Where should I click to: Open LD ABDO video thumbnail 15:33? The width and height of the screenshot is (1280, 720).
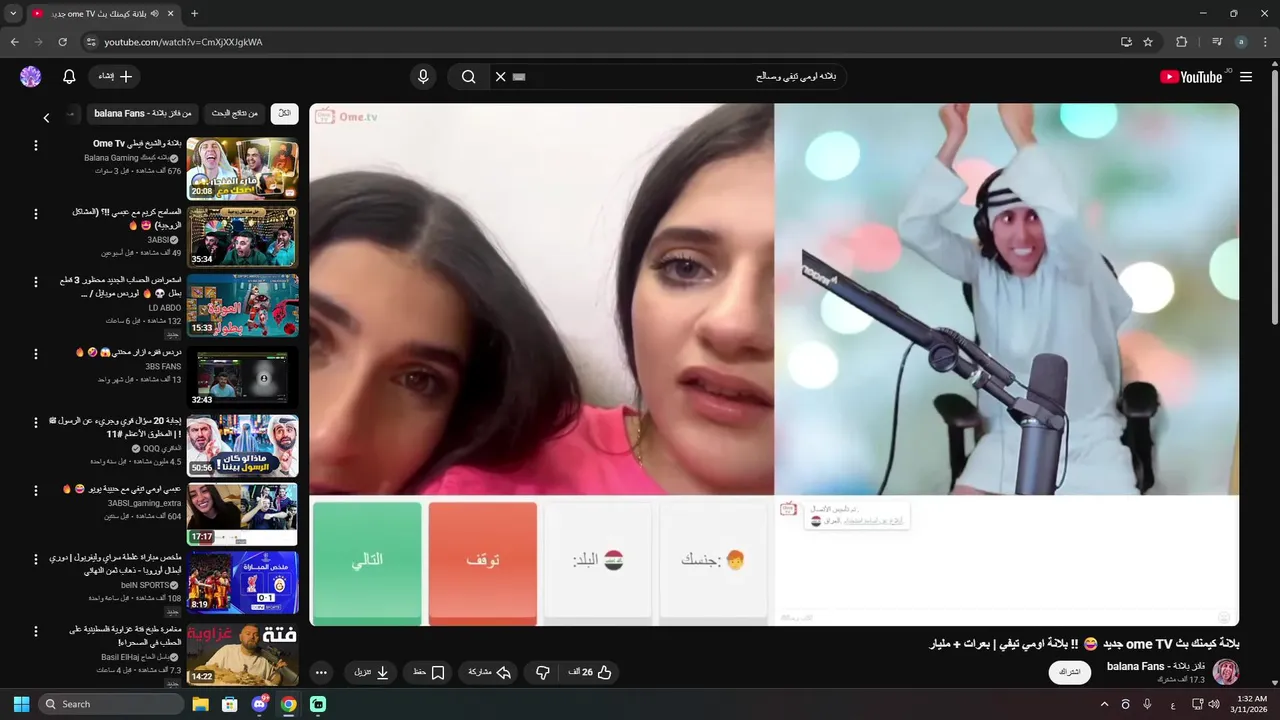pos(242,306)
